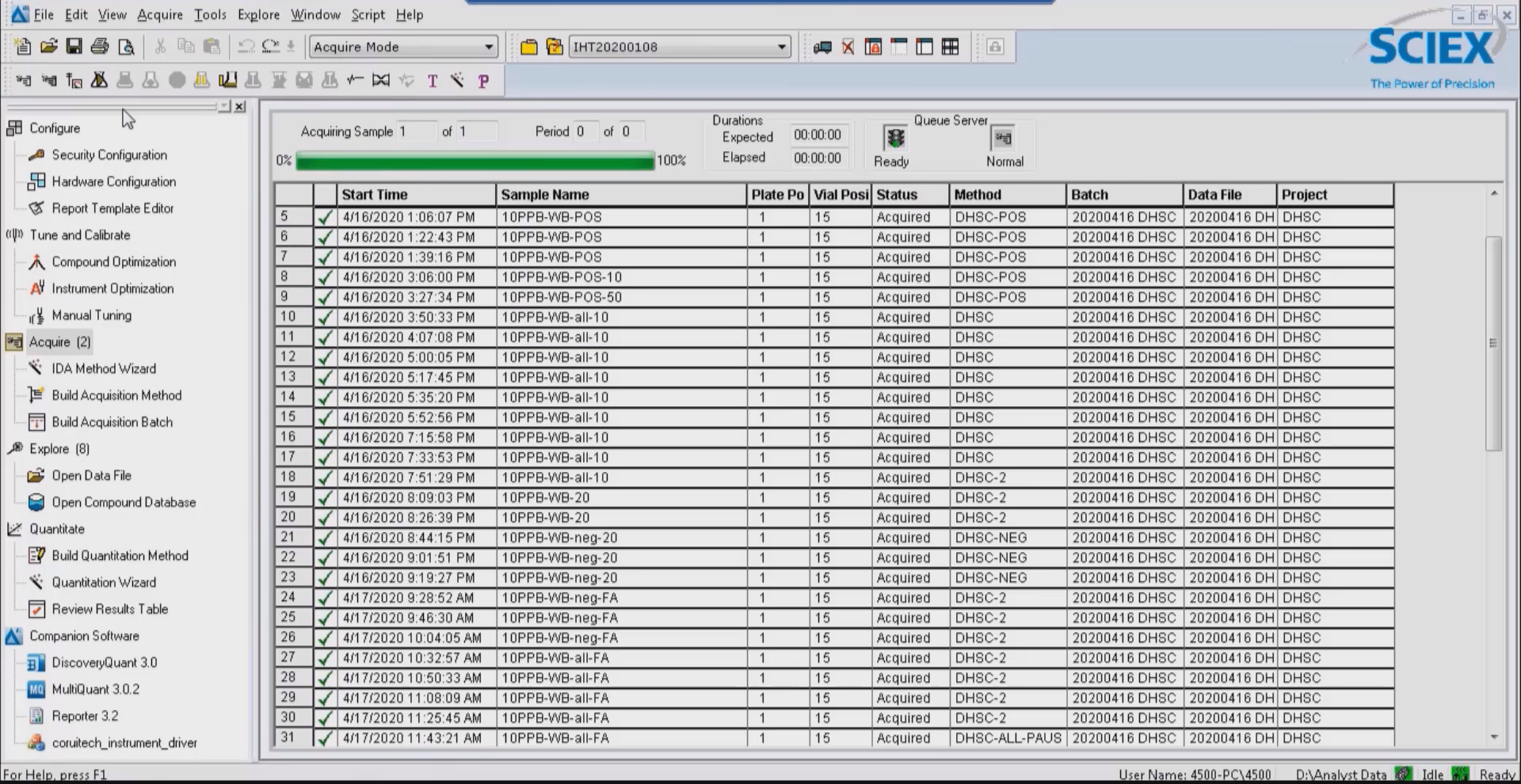Click the Queue Server traffic light icon
1521x784 pixels.
pyautogui.click(x=895, y=139)
